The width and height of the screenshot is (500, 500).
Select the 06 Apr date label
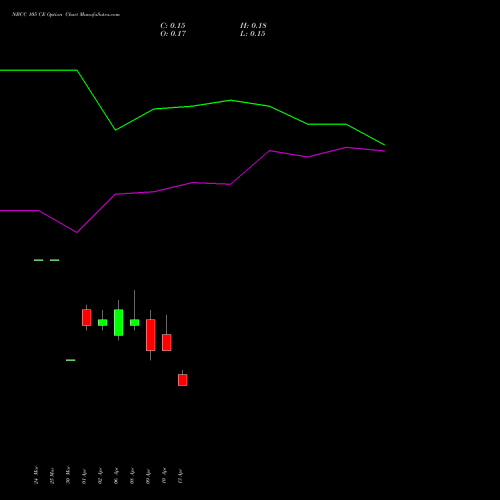coord(116,477)
